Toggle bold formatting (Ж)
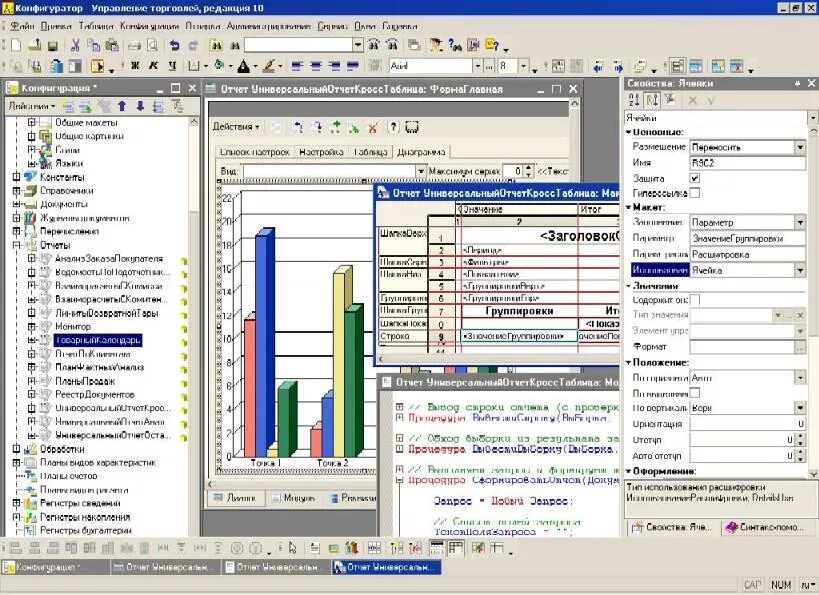 pos(135,66)
